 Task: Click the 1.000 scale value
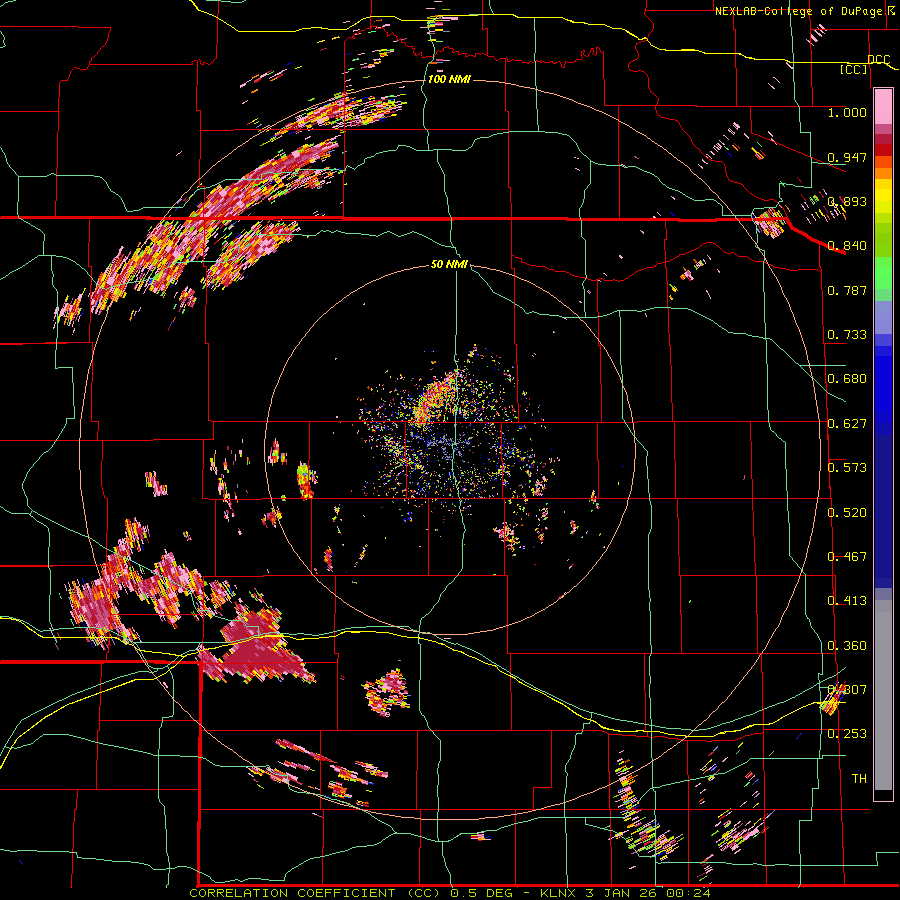point(847,112)
